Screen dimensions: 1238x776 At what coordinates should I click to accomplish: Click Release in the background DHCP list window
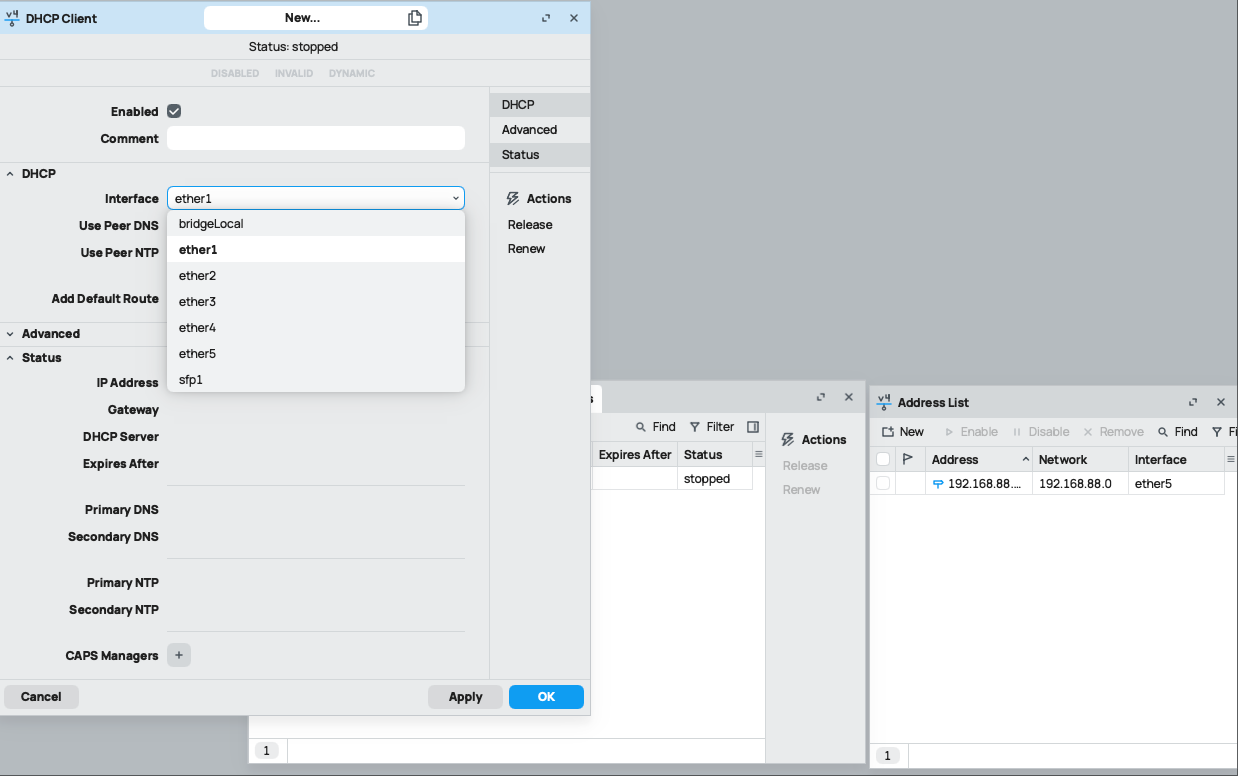[x=805, y=466]
